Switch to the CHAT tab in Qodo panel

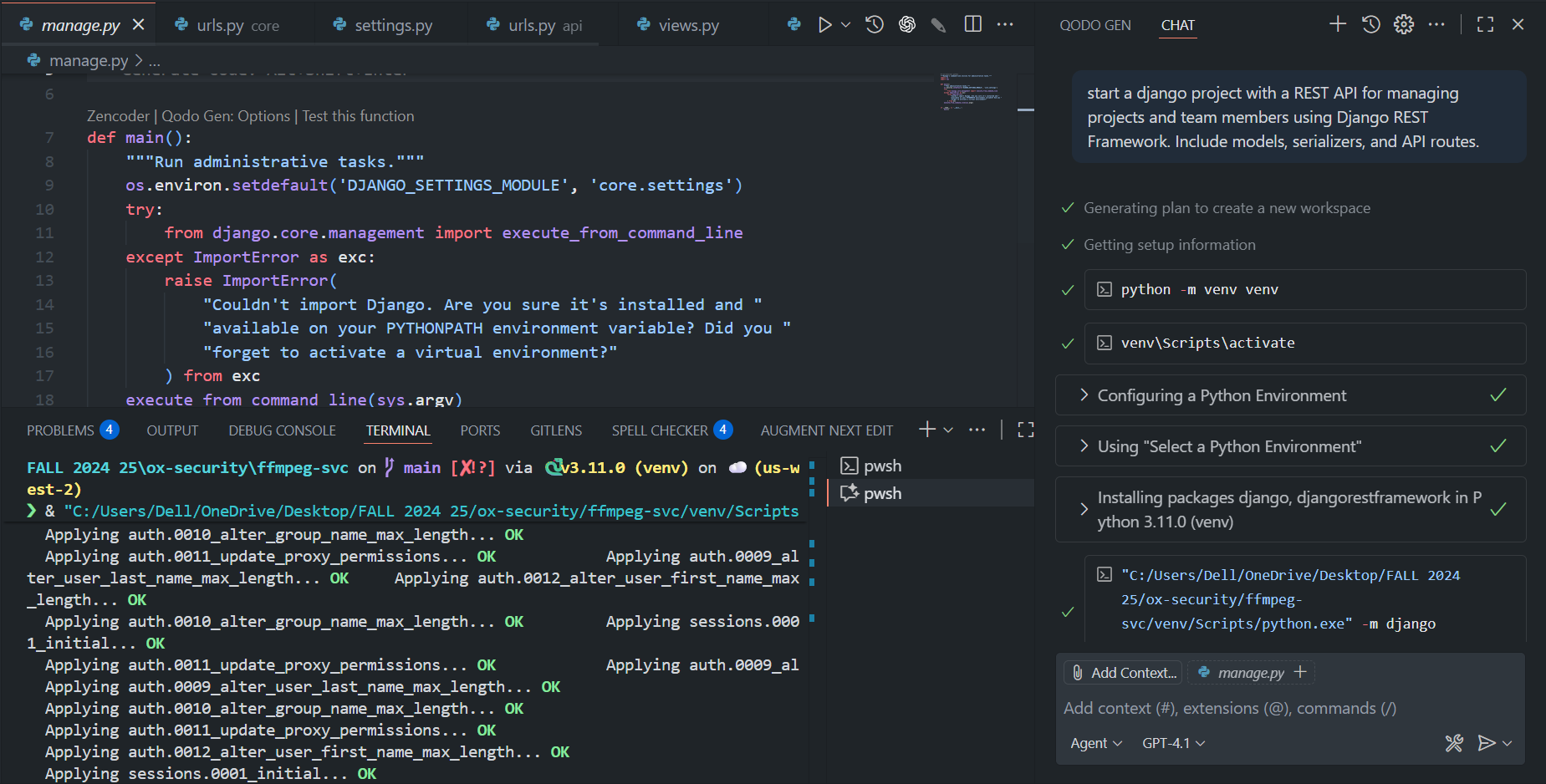[x=1177, y=25]
